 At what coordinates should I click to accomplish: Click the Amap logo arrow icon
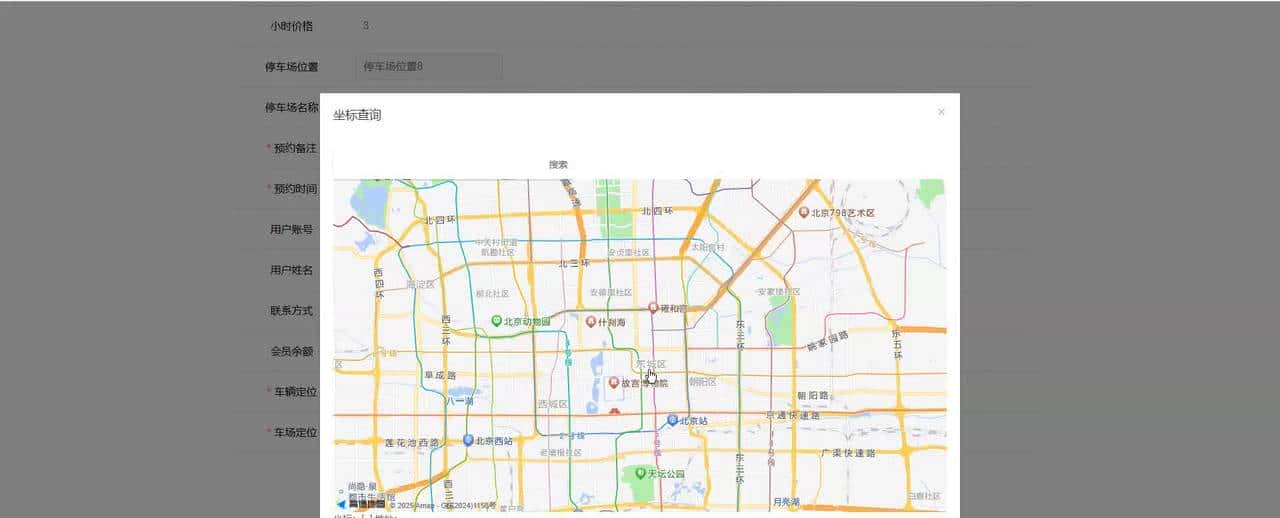click(x=341, y=504)
